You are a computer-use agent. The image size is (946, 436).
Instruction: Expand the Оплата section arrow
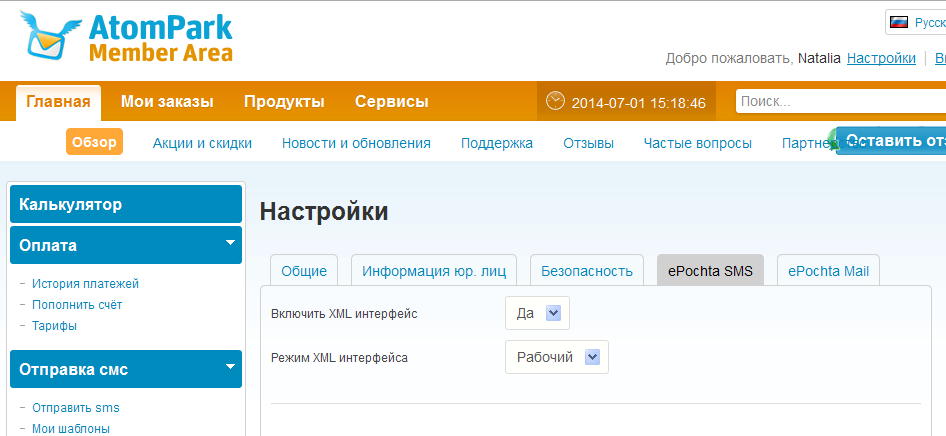click(230, 243)
